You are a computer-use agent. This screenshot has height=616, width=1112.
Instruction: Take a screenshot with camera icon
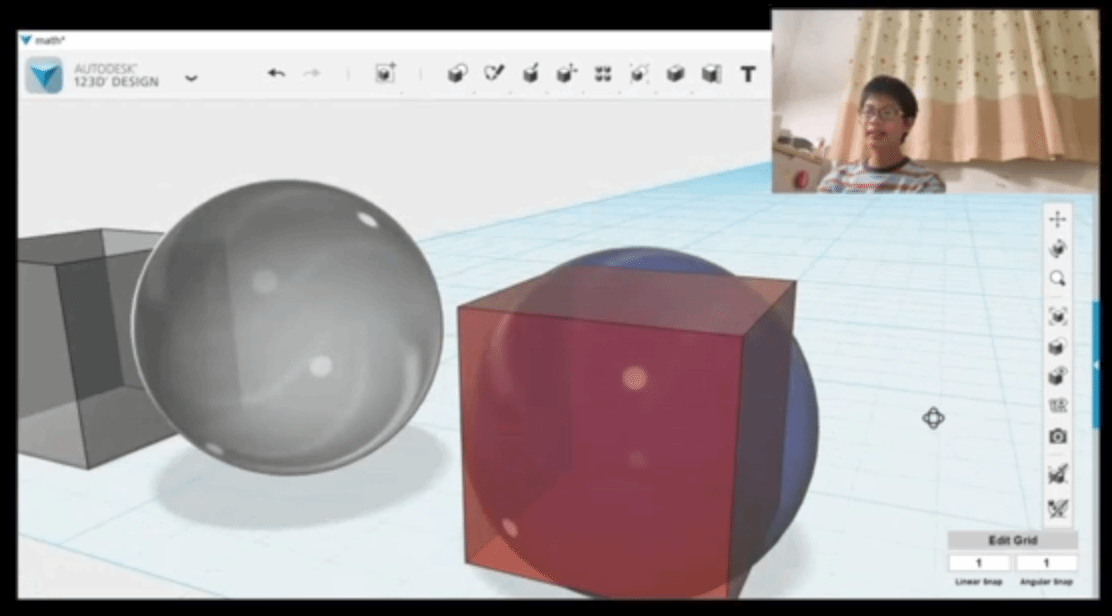(1057, 437)
